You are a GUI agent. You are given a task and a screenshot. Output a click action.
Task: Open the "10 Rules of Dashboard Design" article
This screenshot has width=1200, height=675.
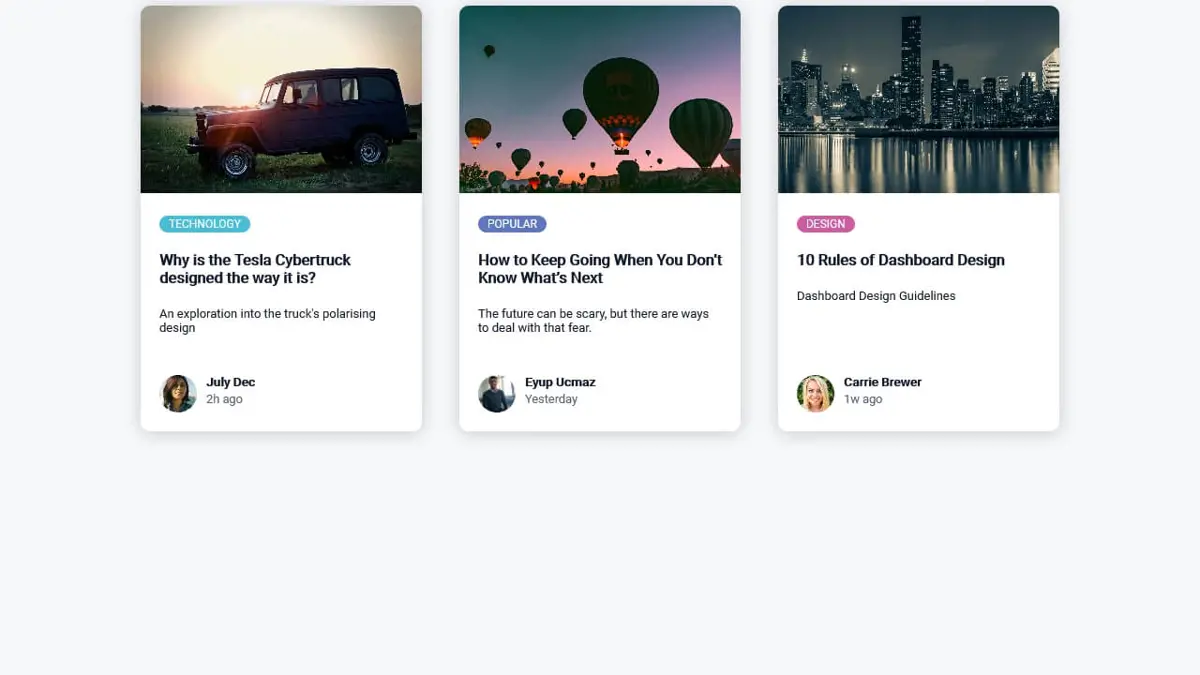pyautogui.click(x=900, y=260)
